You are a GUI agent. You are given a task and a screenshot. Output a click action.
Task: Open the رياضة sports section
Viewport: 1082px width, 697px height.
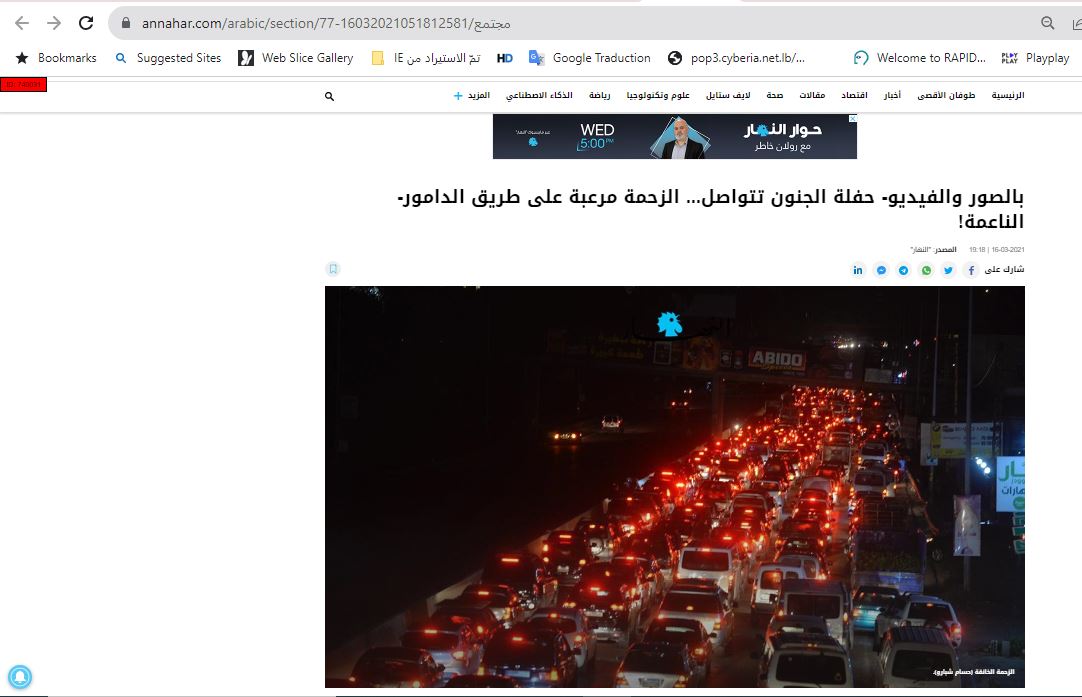click(600, 95)
